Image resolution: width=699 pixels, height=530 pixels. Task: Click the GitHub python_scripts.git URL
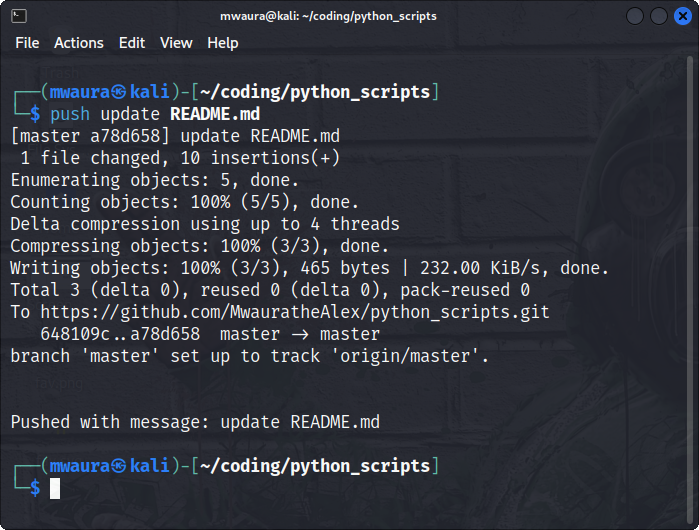click(x=295, y=312)
